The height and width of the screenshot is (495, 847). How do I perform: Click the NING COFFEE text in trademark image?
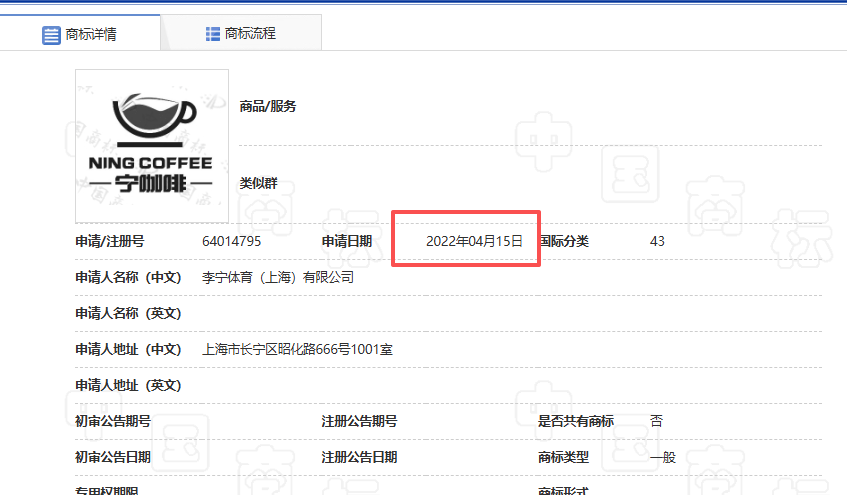(150, 163)
